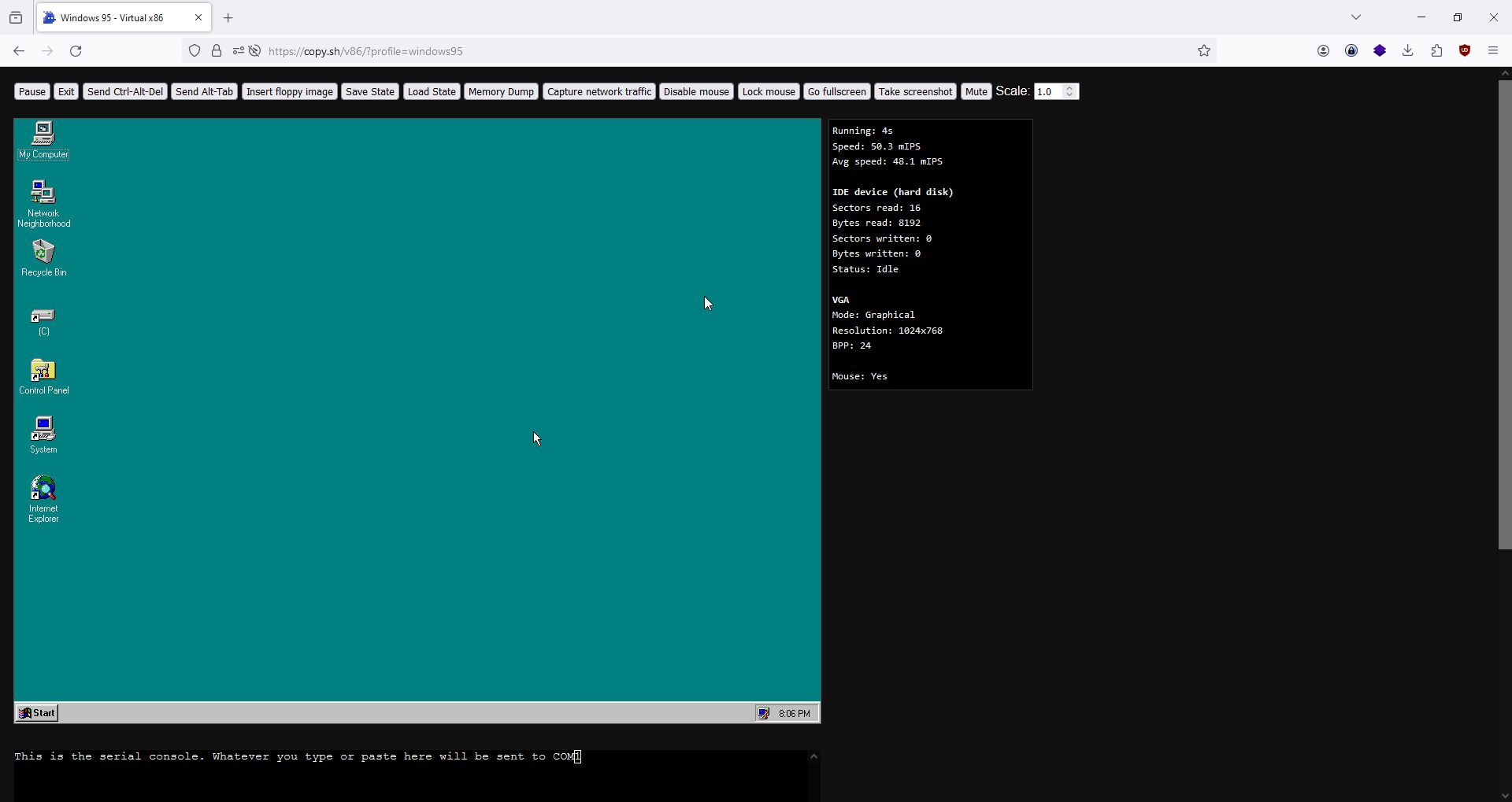Open a new browser tab
This screenshot has height=802, width=1512.
228,18
